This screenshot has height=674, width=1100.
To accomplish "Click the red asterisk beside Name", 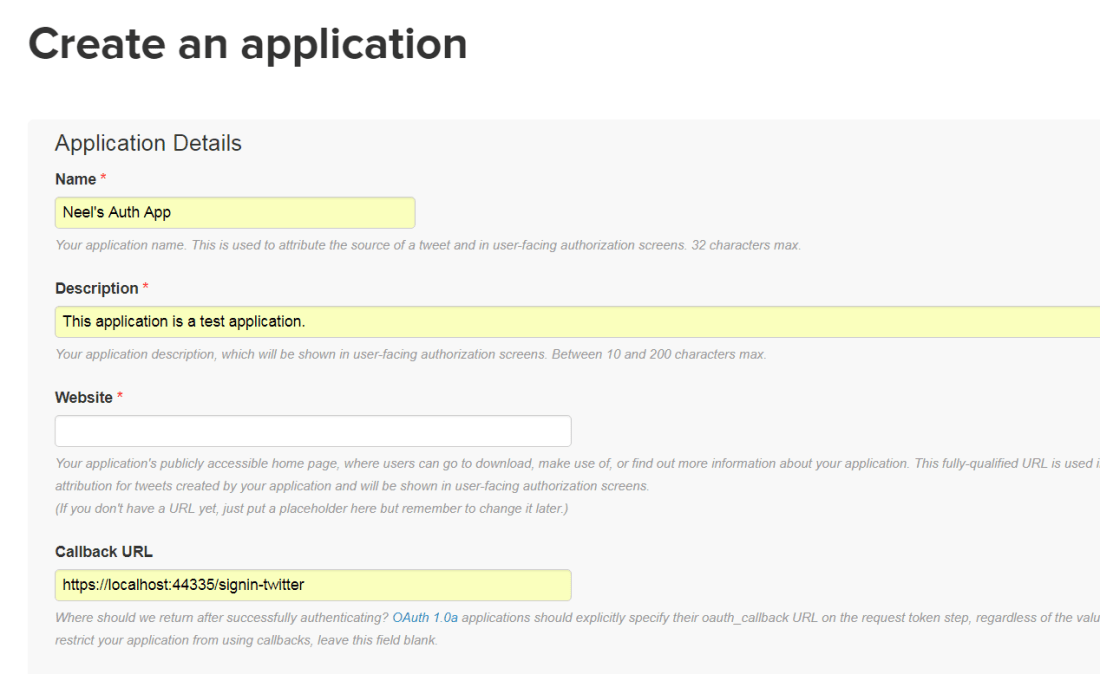I will (x=101, y=179).
